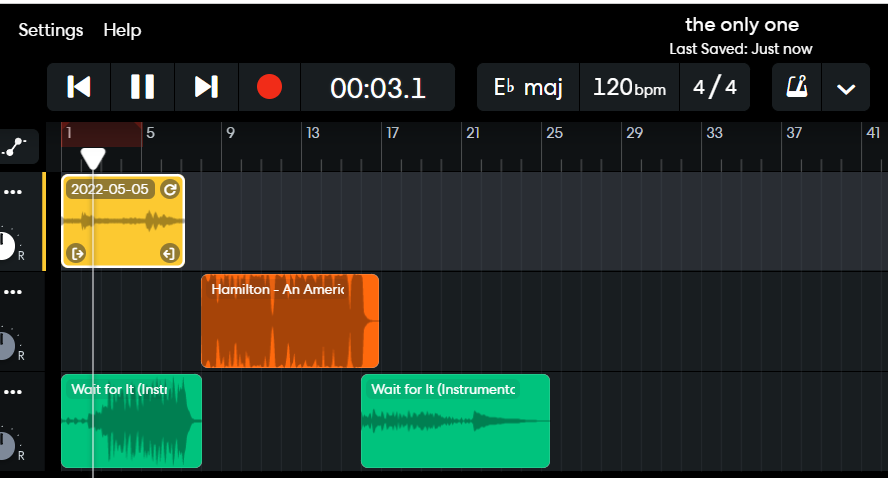Click bar 33 on the timeline ruler
The image size is (888, 478).
[714, 133]
